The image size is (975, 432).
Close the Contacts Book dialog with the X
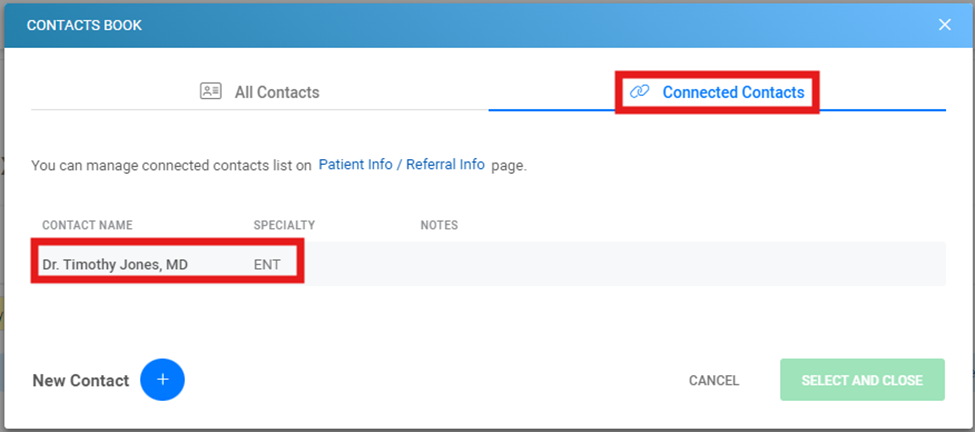tap(945, 25)
